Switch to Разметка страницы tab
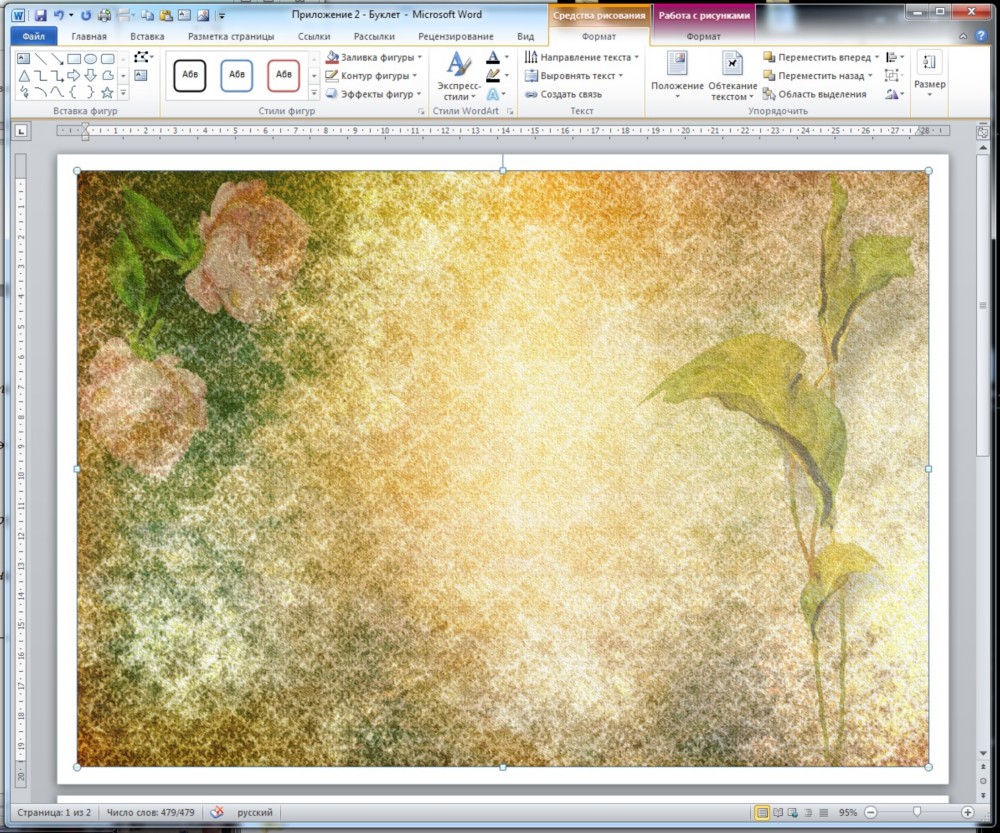 229,36
